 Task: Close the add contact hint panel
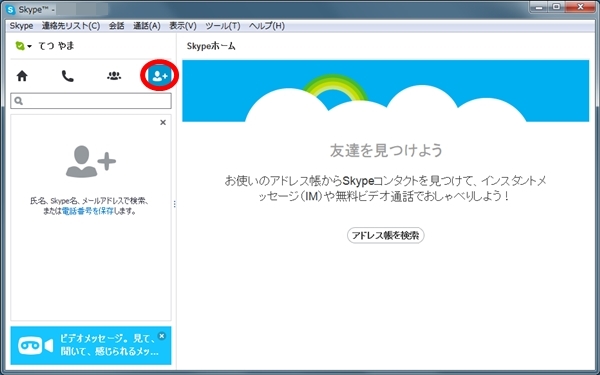(163, 122)
